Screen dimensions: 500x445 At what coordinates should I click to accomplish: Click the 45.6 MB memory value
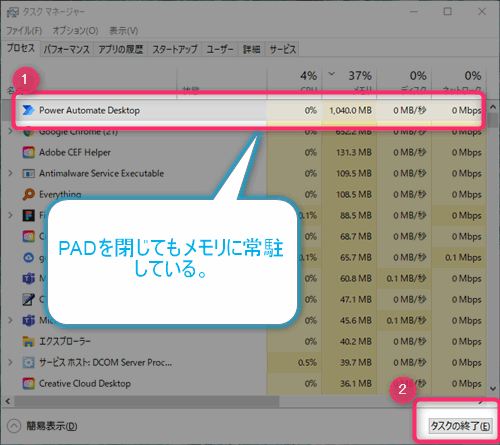356,320
